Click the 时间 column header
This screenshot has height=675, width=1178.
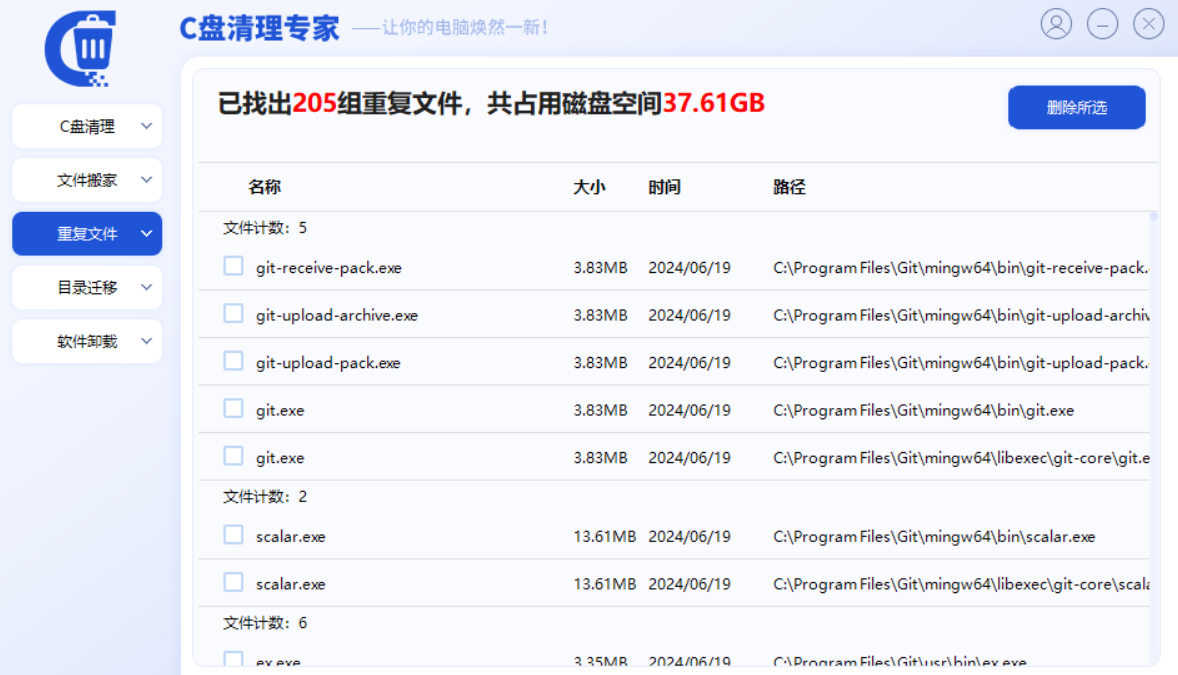[665, 187]
